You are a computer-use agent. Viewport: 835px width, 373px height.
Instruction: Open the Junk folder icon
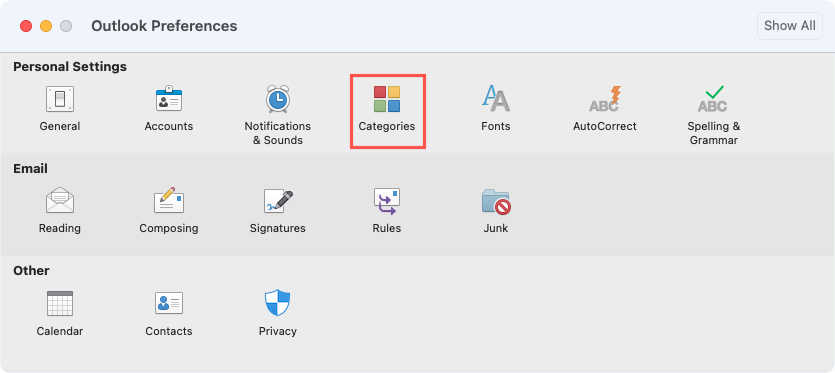[x=496, y=201]
